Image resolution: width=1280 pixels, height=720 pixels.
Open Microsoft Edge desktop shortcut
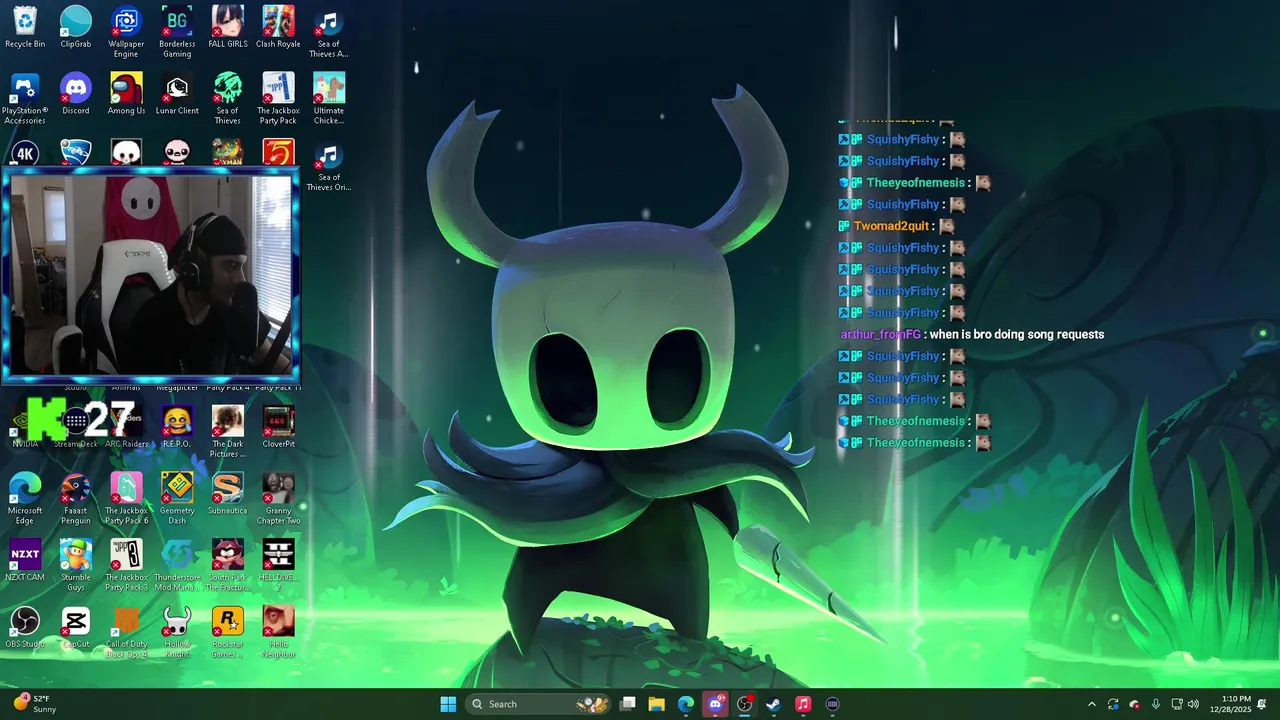25,499
